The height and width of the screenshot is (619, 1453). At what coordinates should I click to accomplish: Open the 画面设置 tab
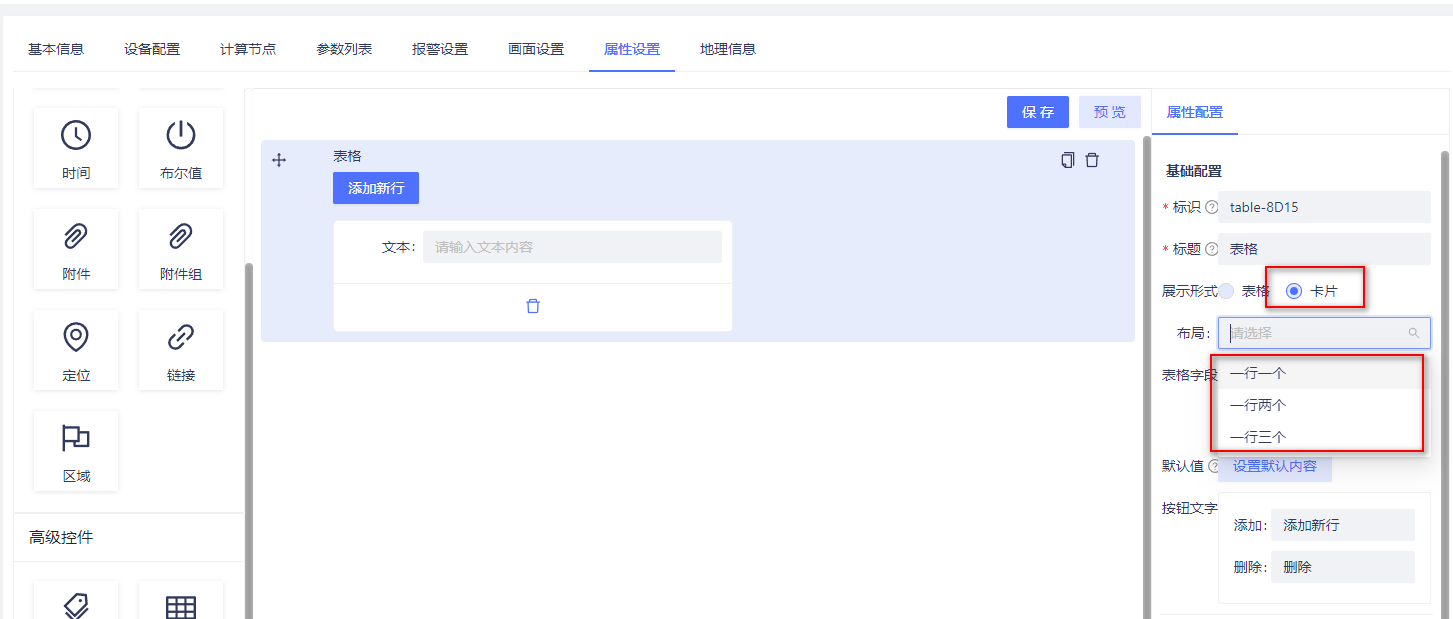(x=536, y=49)
